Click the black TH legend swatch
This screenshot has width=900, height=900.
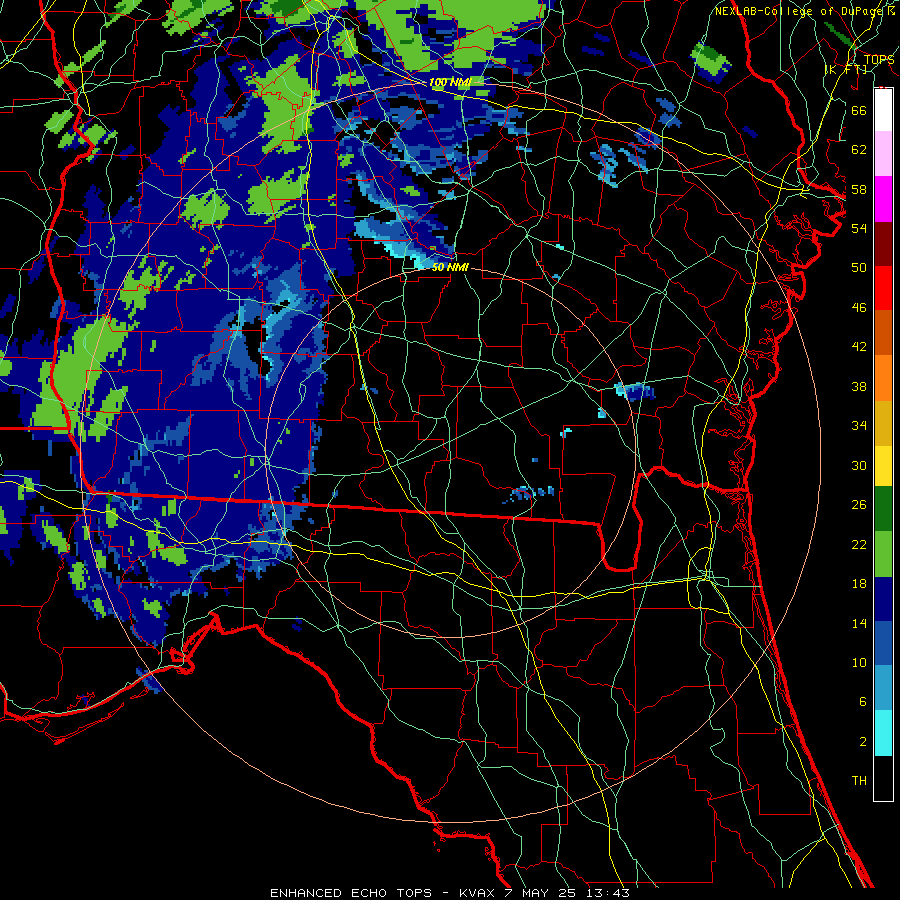(x=883, y=778)
